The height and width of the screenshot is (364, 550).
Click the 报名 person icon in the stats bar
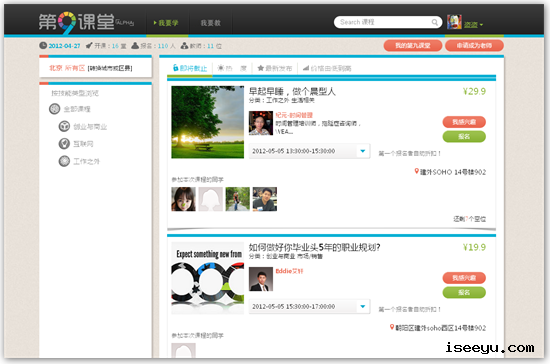[135, 46]
